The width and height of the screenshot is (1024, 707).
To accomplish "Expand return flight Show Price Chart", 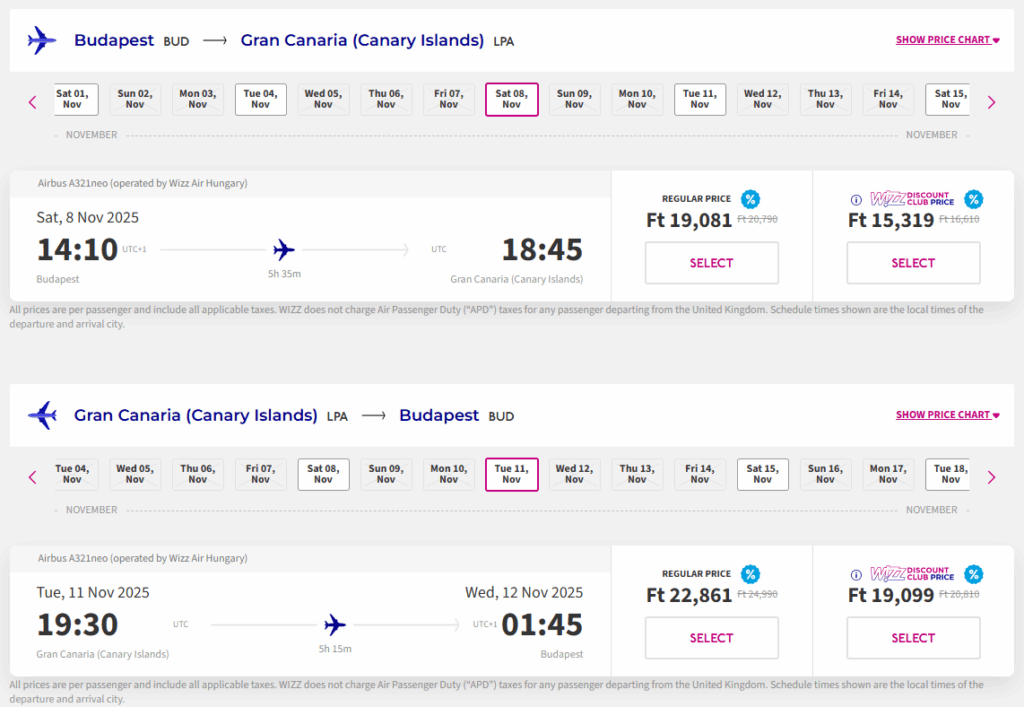I will pos(947,415).
